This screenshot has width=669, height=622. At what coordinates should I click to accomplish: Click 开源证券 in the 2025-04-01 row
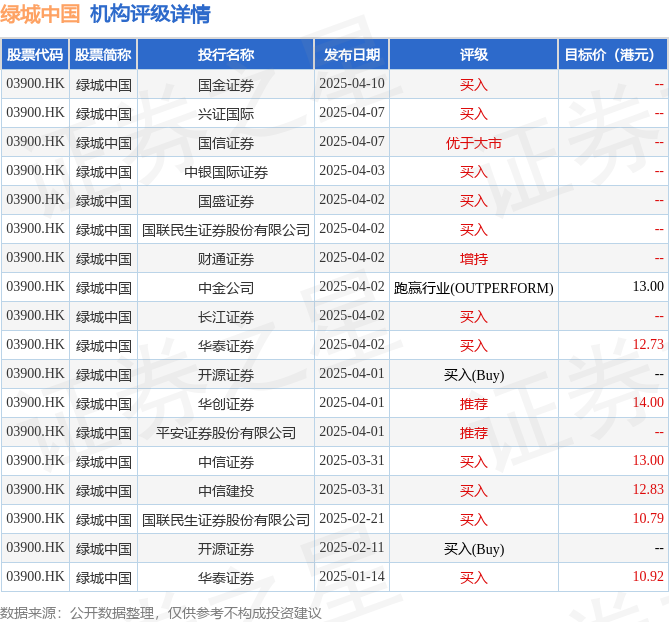pos(226,375)
